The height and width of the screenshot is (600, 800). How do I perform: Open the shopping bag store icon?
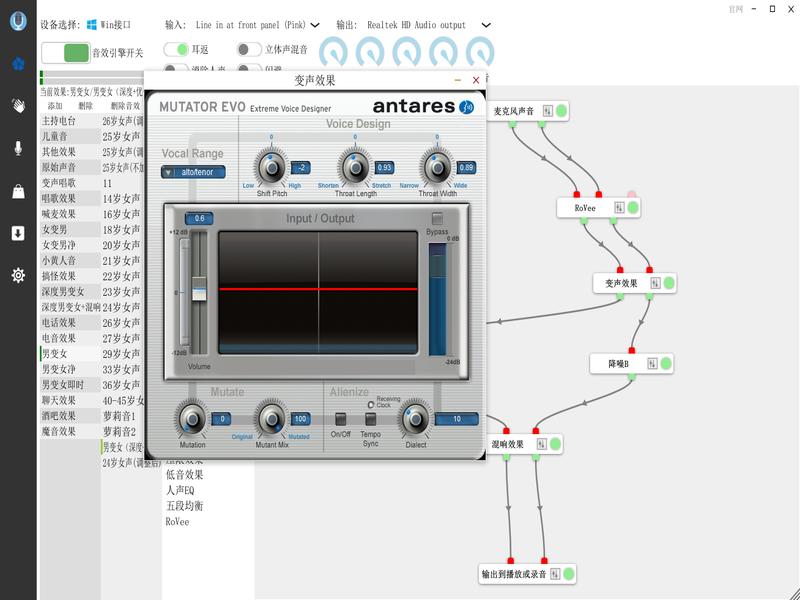[x=18, y=191]
